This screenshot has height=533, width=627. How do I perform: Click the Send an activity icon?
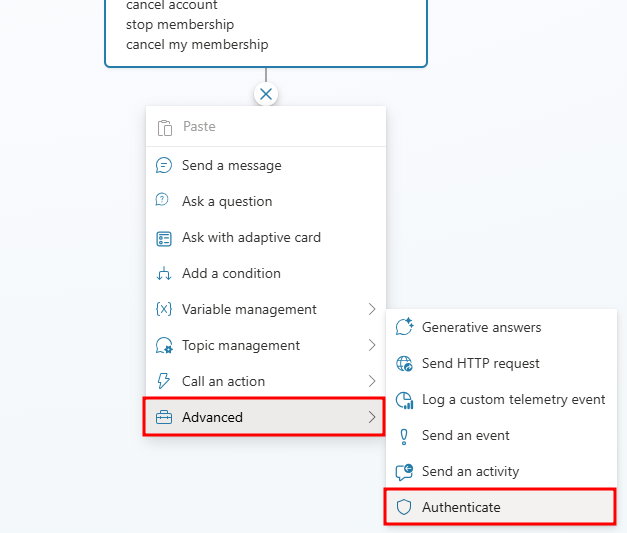pos(404,472)
